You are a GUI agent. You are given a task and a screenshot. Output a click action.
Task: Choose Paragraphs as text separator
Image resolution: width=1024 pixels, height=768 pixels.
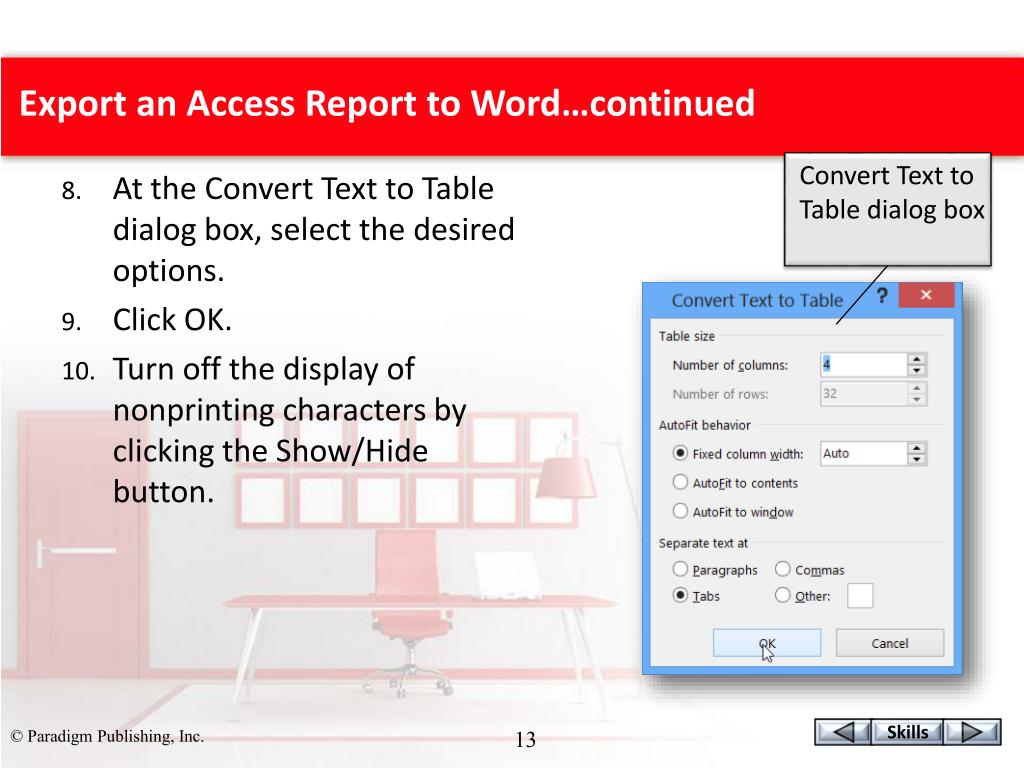point(680,569)
